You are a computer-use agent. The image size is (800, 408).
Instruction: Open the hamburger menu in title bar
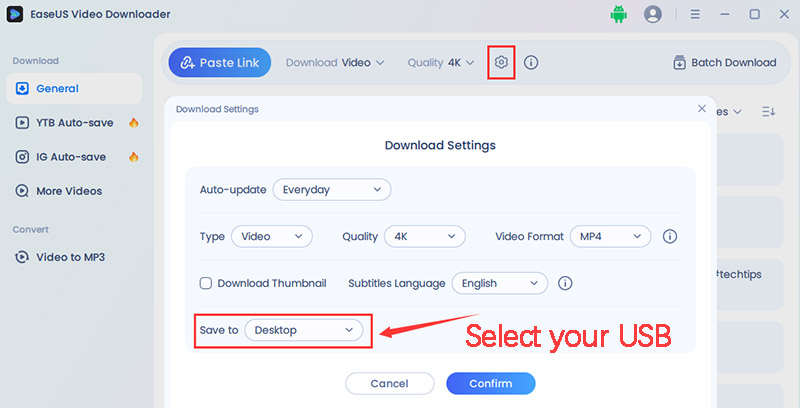695,14
